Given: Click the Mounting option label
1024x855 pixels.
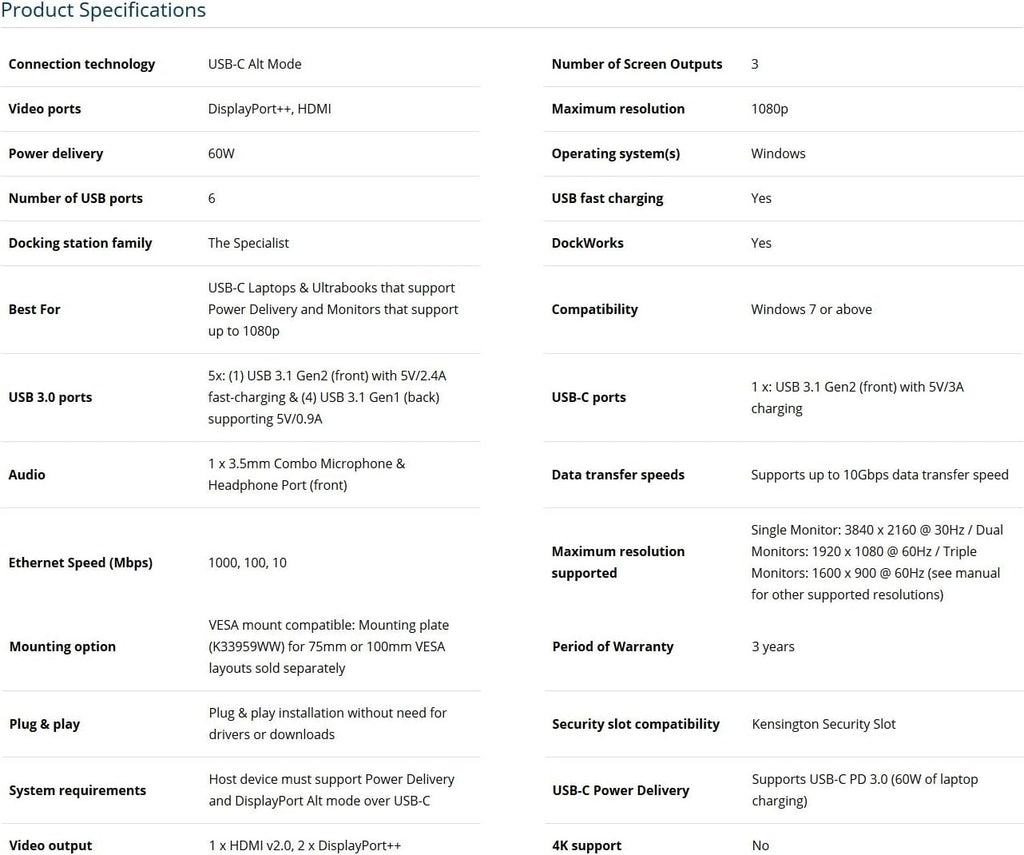Looking at the screenshot, I should (x=62, y=647).
